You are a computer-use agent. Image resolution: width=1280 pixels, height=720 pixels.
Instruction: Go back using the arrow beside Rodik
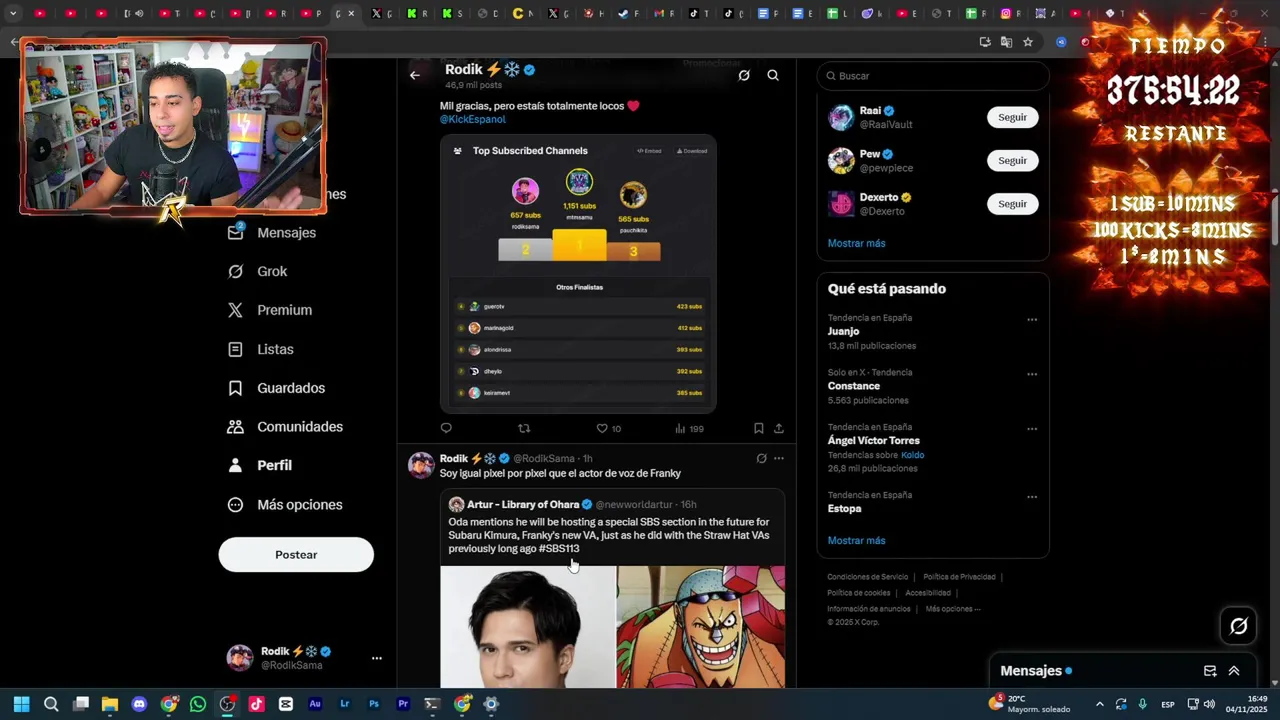point(415,75)
